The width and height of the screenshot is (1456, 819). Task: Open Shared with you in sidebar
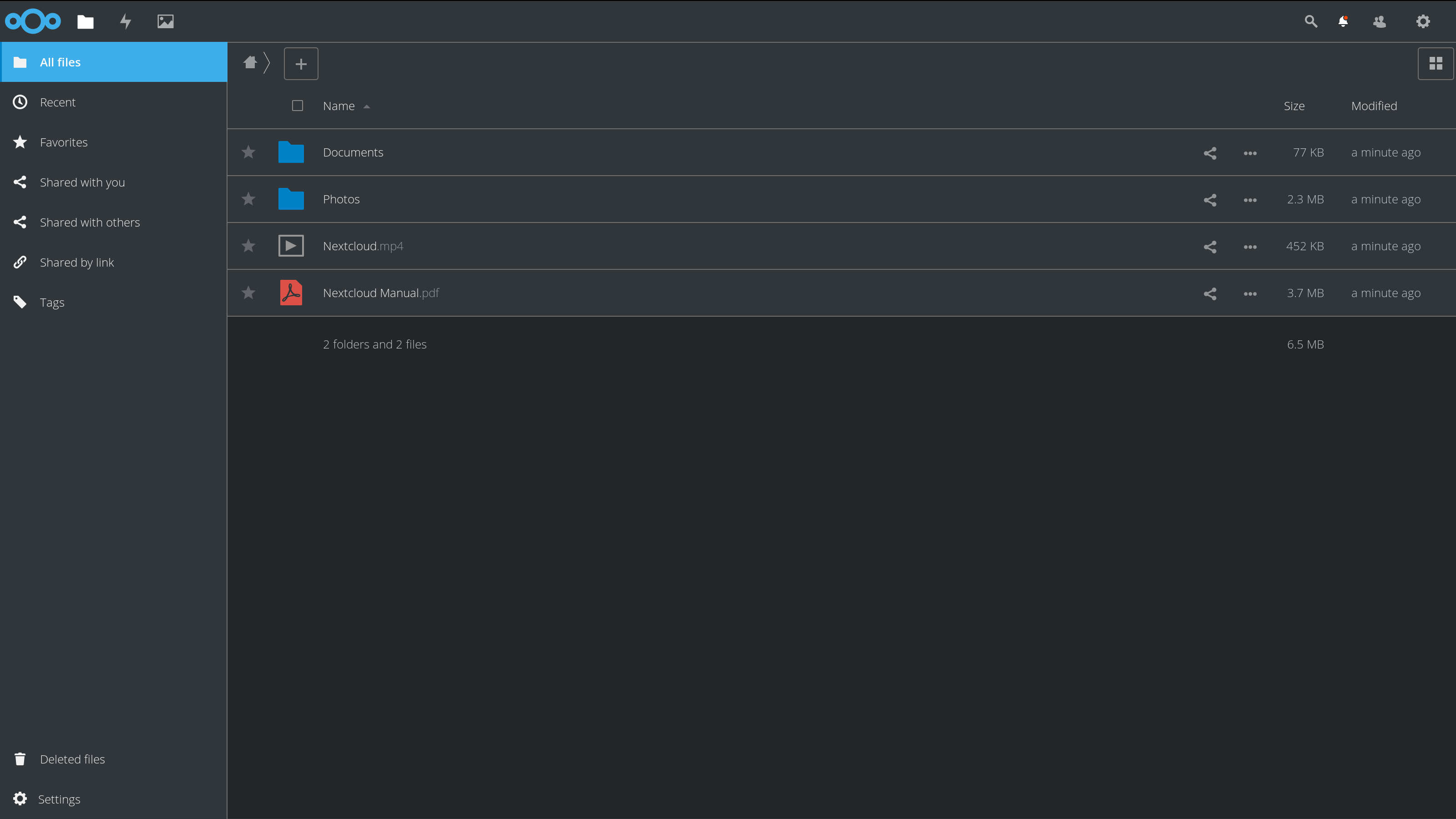[x=114, y=182]
